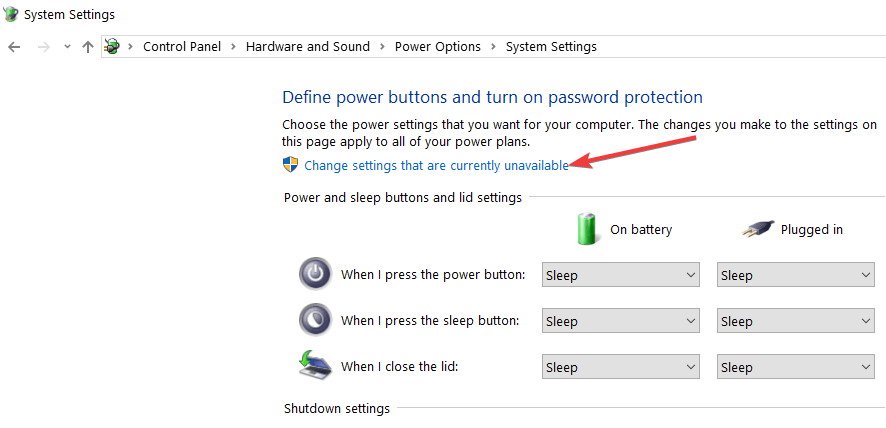This screenshot has width=886, height=428.
Task: Click the green battery icon
Action: pyautogui.click(x=587, y=228)
